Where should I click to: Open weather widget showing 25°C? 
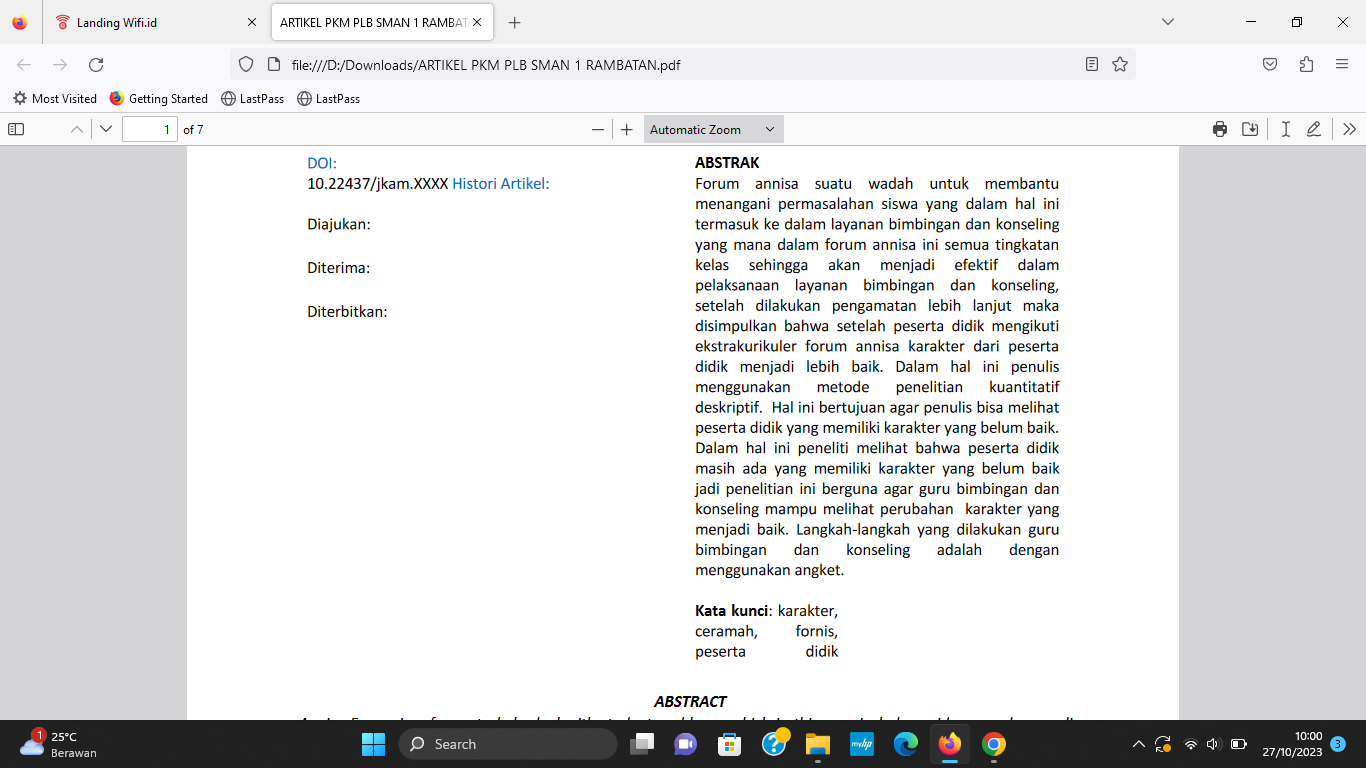click(58, 744)
